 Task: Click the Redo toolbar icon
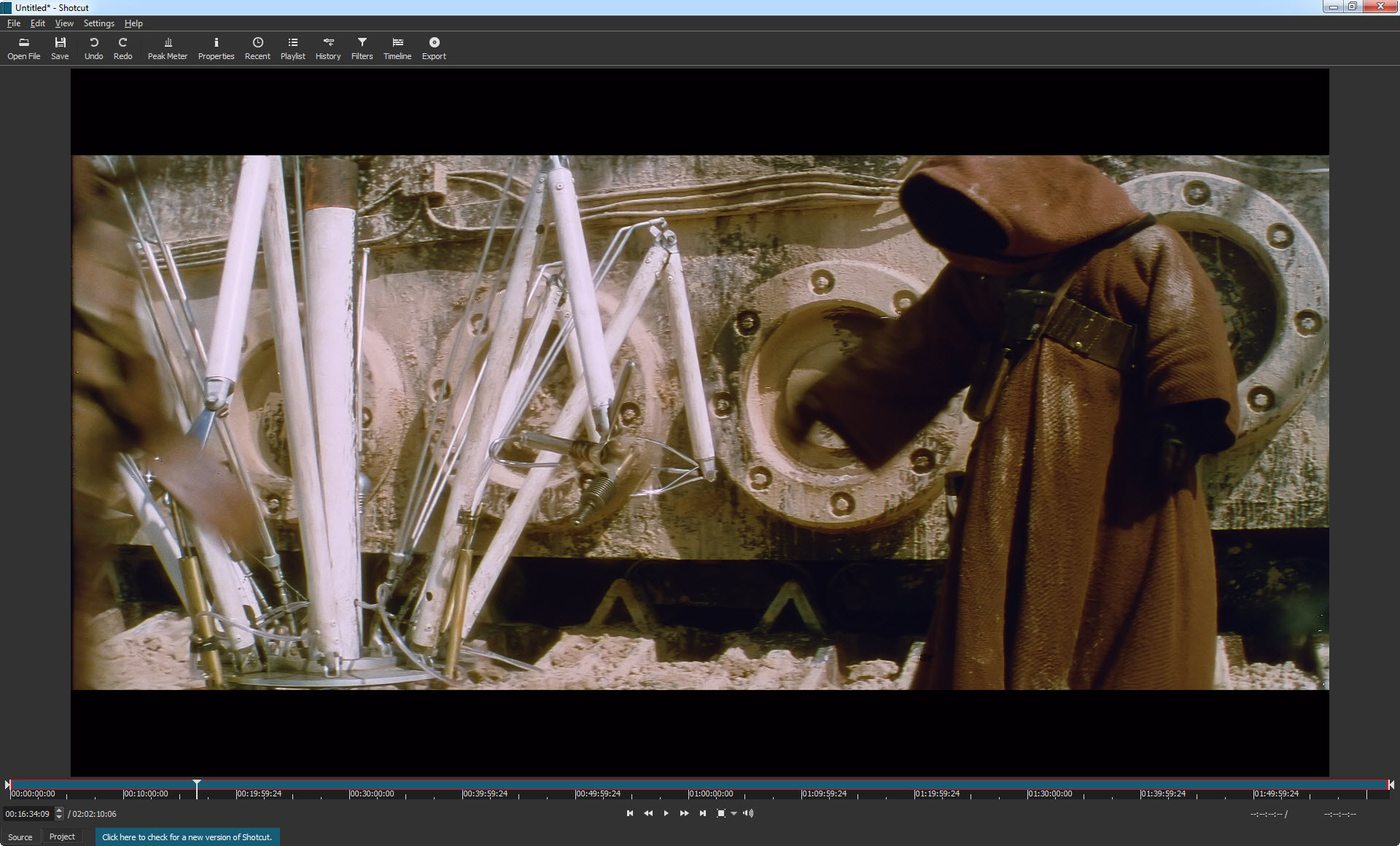coord(122,48)
